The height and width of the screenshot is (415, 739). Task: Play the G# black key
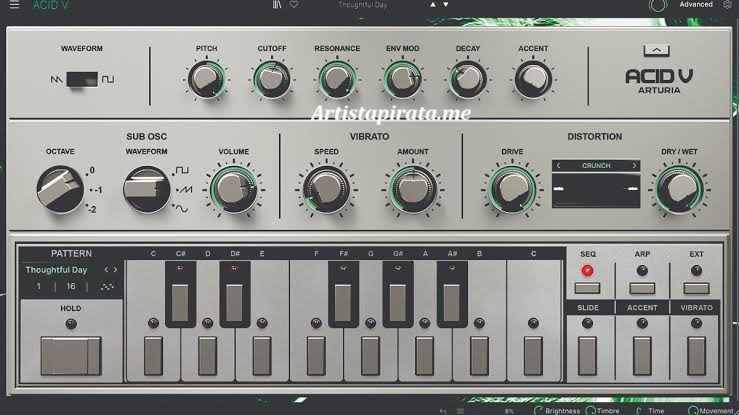397,302
